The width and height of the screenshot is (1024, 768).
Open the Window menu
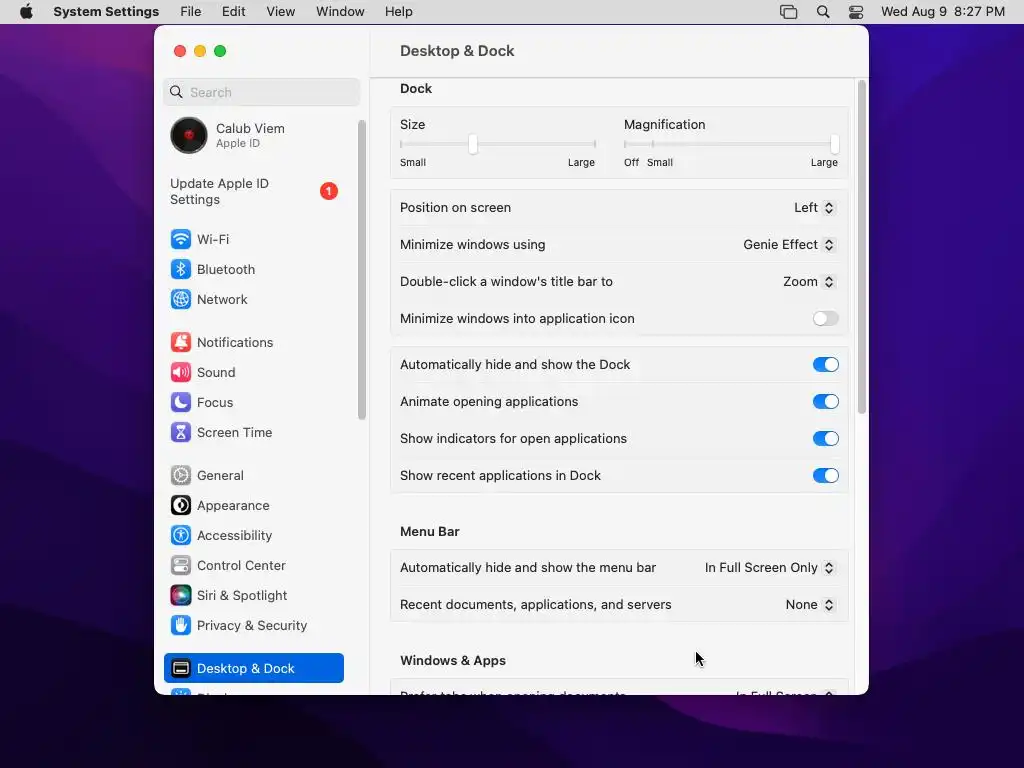(x=340, y=12)
